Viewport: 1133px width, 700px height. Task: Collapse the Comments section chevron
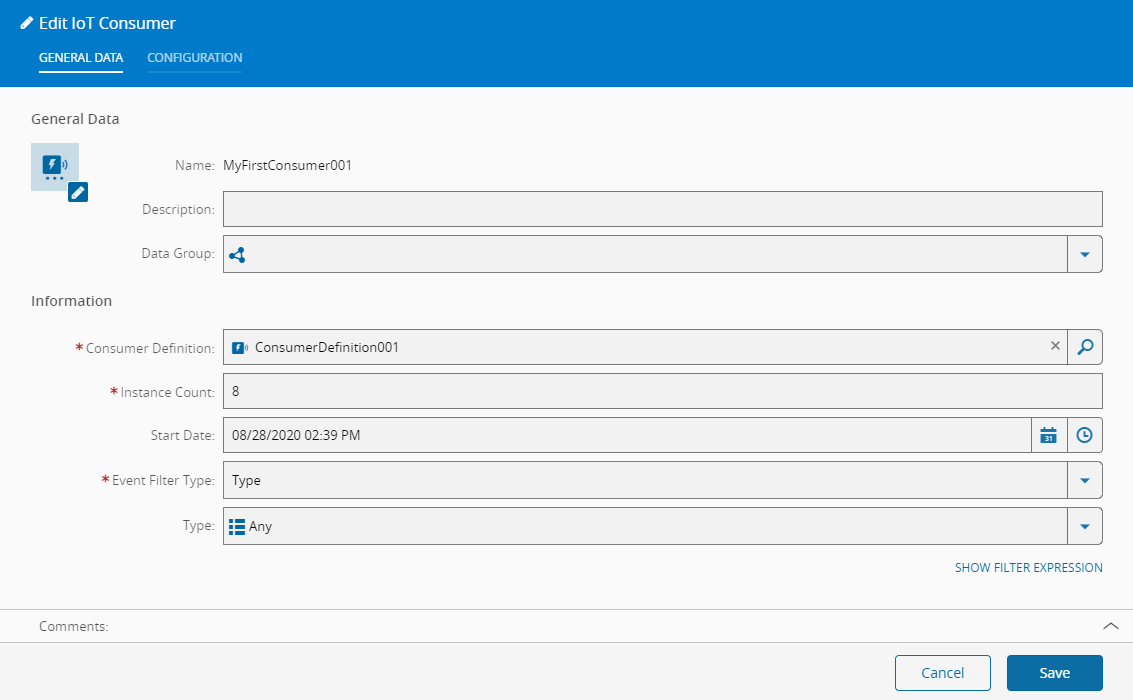tap(1110, 626)
